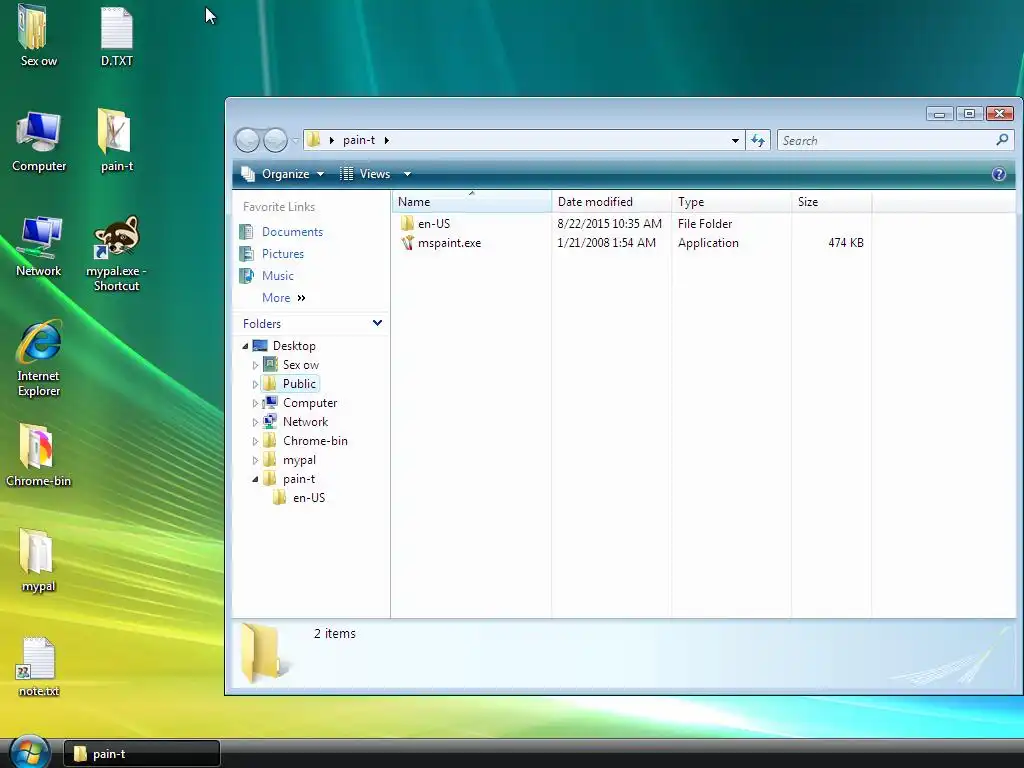Select Chrome-bin in the folder tree
Screen dimensions: 1024x768
point(315,441)
